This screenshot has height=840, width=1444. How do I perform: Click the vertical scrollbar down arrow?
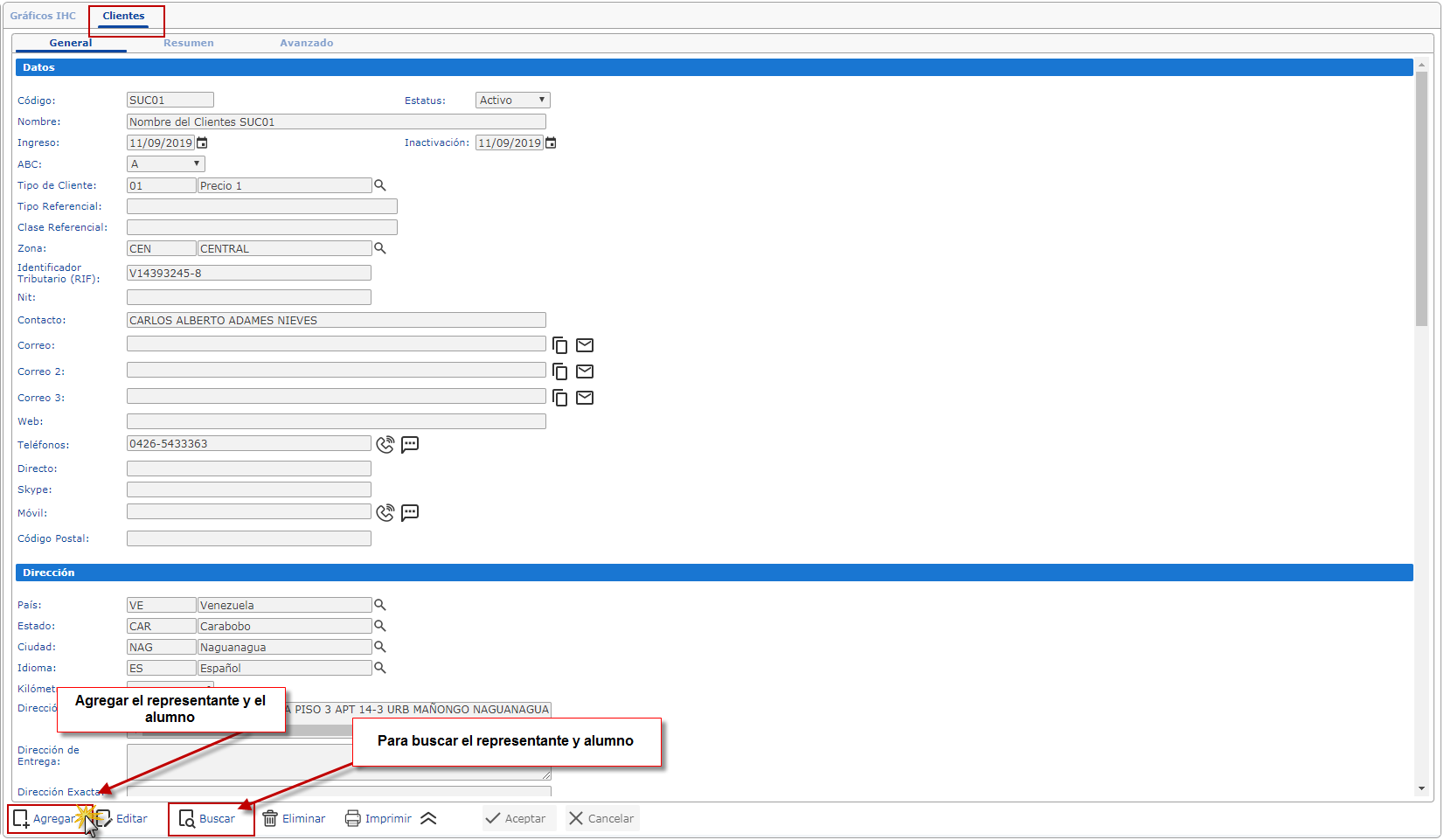[1421, 788]
